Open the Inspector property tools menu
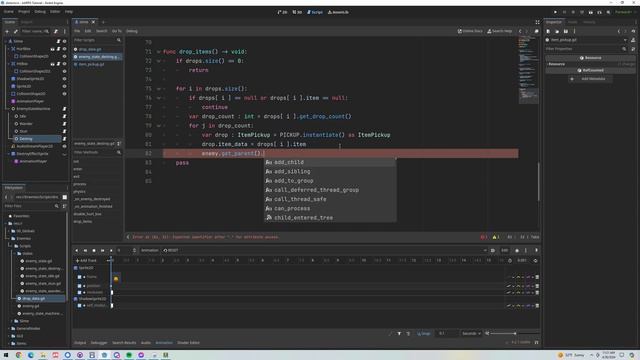The image size is (640, 360). [x=633, y=49]
